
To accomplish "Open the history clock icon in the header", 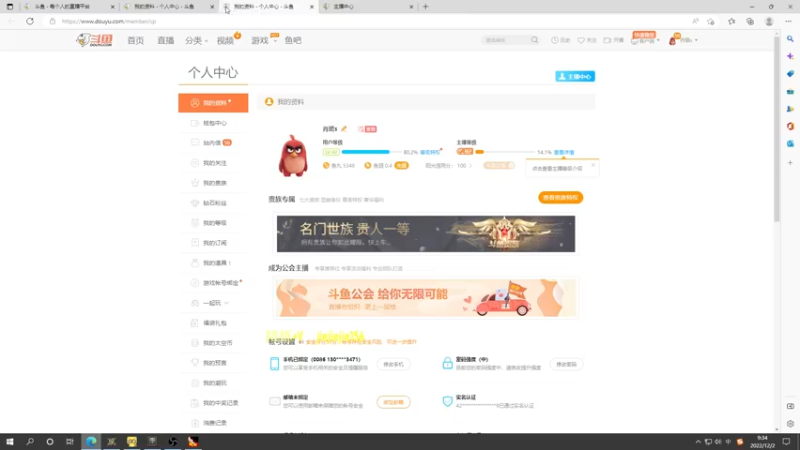I will point(555,40).
